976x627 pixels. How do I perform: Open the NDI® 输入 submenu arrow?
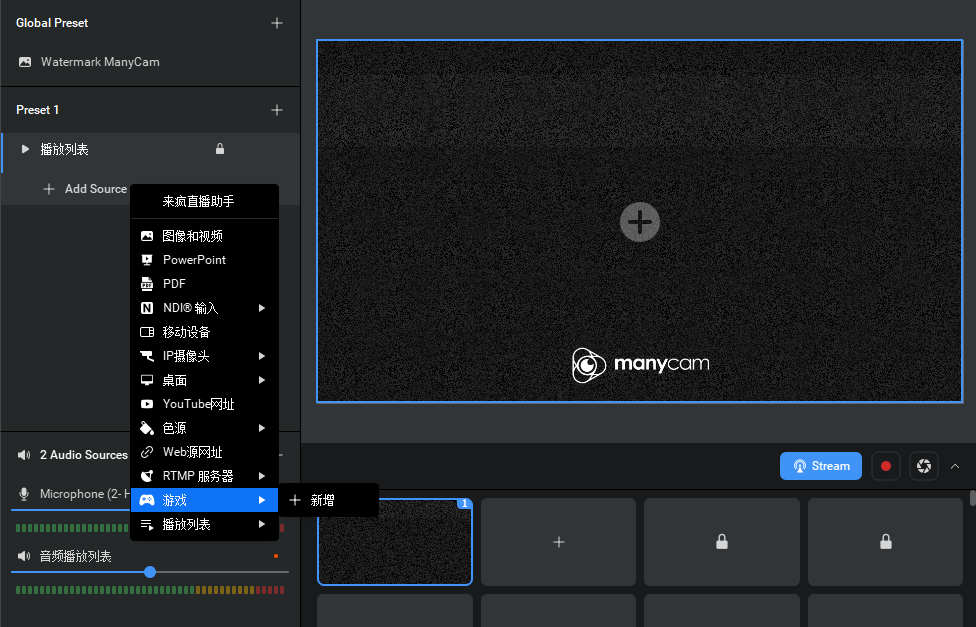(262, 308)
